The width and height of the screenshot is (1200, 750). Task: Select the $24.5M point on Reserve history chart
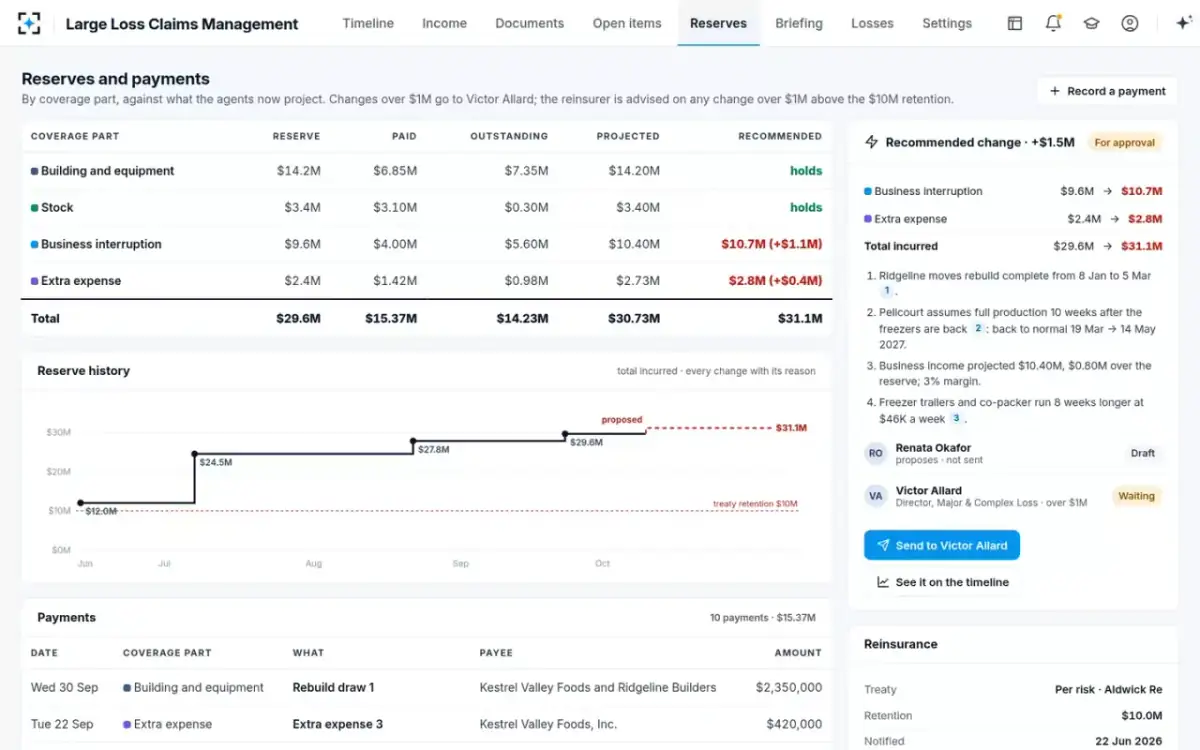coord(194,454)
